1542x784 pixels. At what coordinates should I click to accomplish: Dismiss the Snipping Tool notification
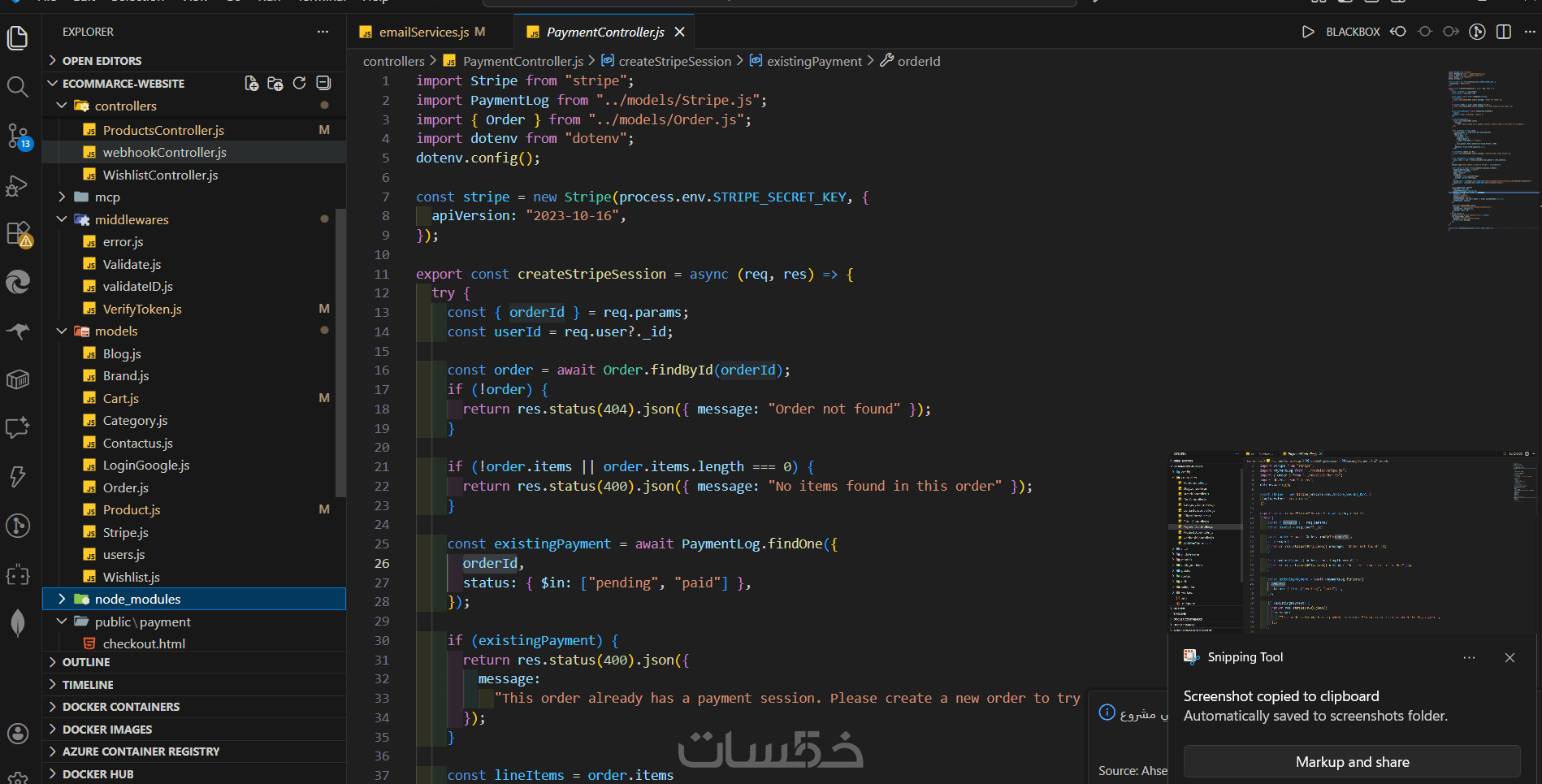click(1510, 657)
